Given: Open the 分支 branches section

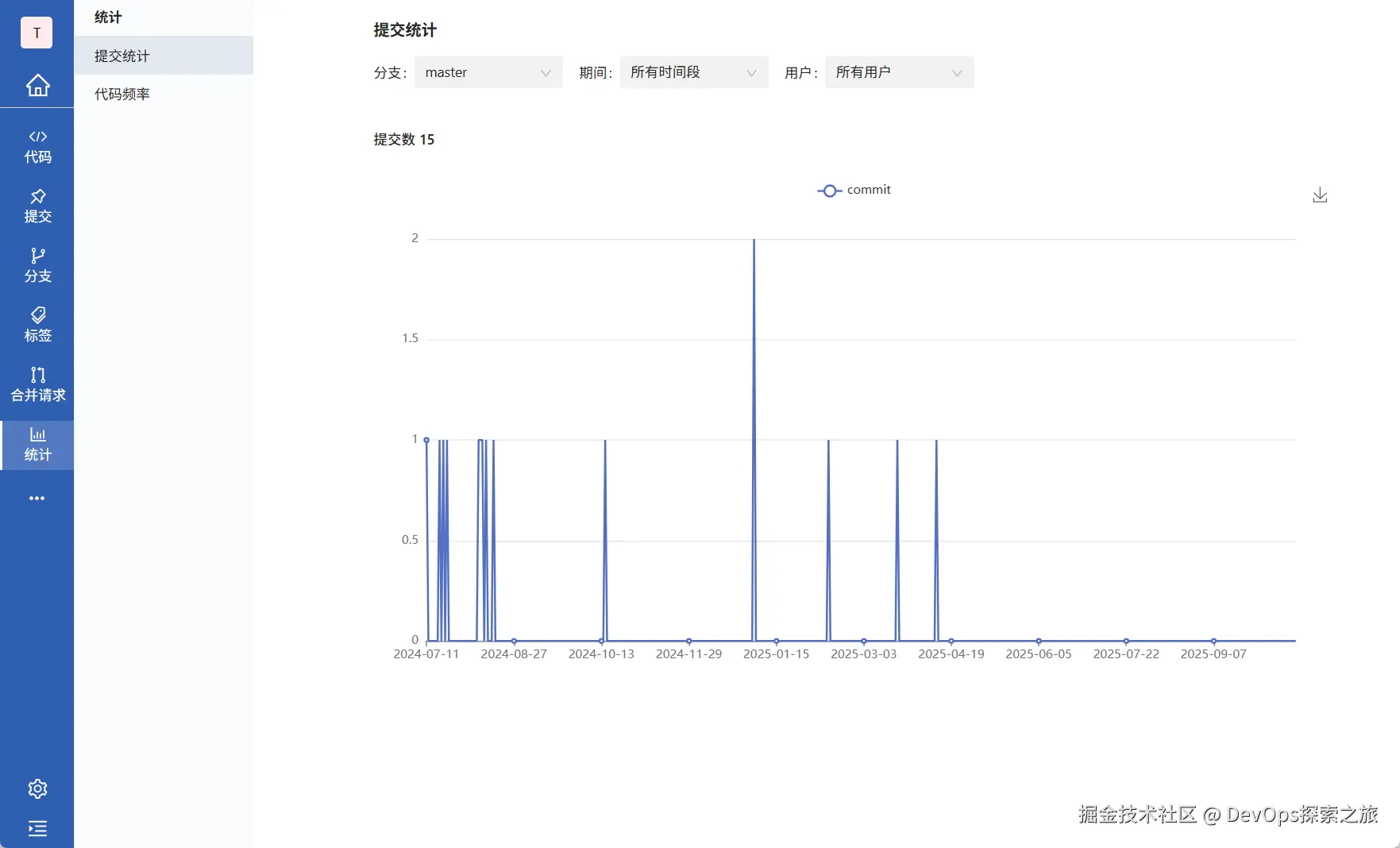Looking at the screenshot, I should (37, 266).
